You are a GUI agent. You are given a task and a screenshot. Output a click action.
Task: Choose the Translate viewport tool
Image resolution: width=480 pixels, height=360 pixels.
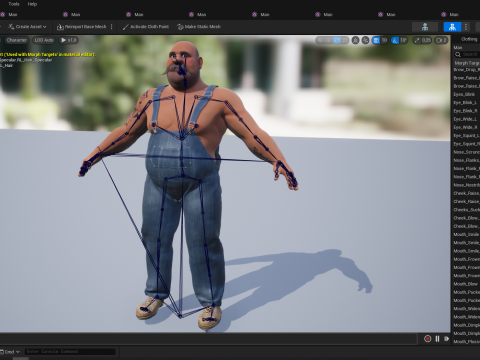[329, 40]
